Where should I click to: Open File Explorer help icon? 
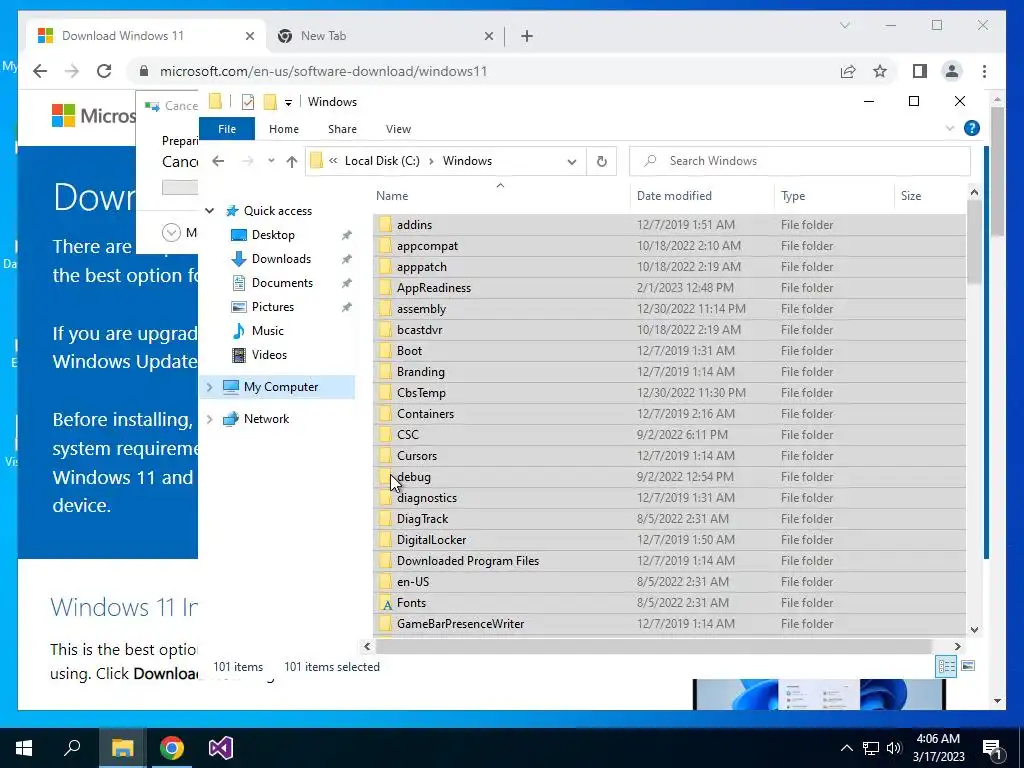(971, 128)
